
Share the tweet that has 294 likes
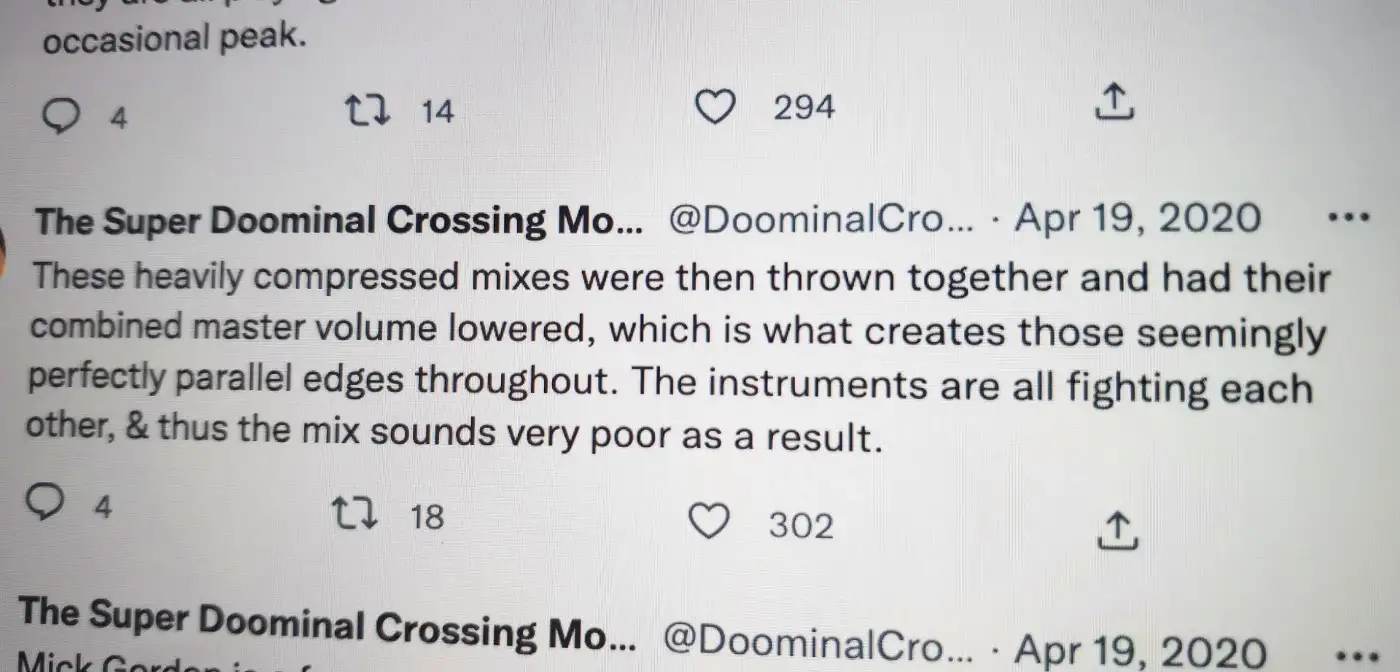[1115, 102]
